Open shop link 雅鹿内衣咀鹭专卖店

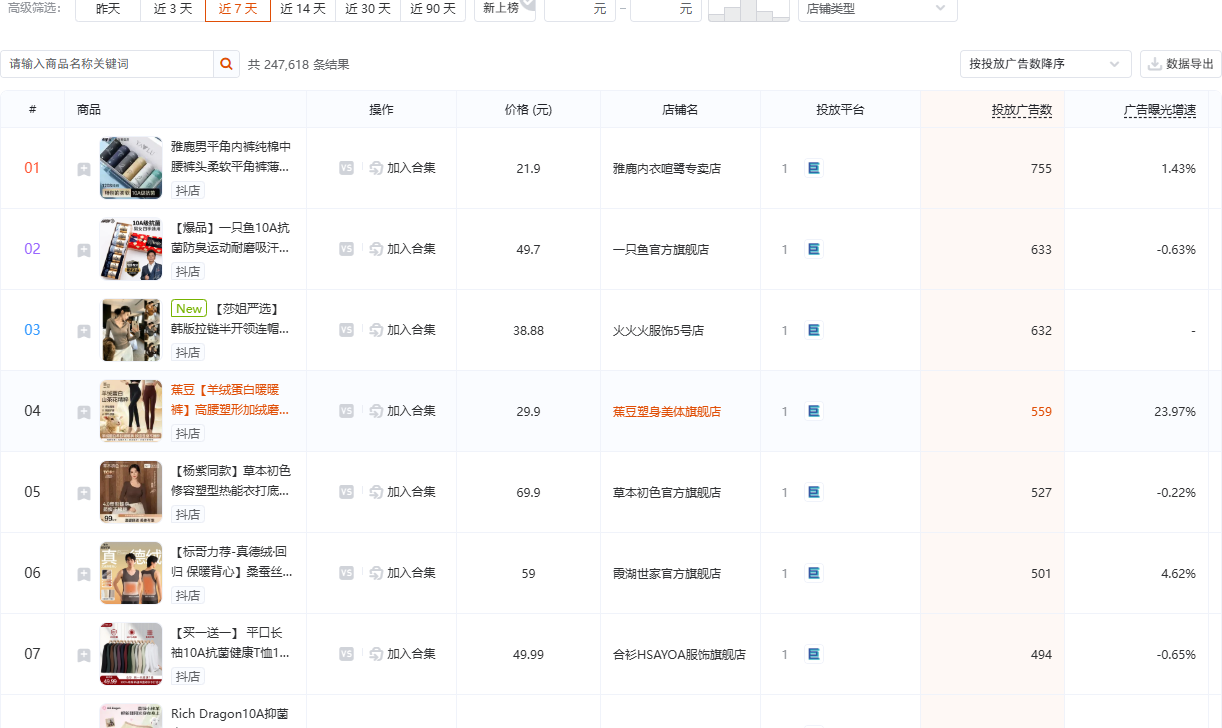[x=667, y=168]
